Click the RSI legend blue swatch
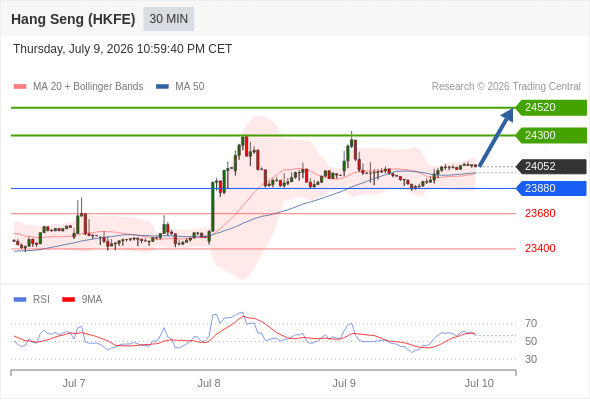The height and width of the screenshot is (400, 590). click(x=20, y=300)
